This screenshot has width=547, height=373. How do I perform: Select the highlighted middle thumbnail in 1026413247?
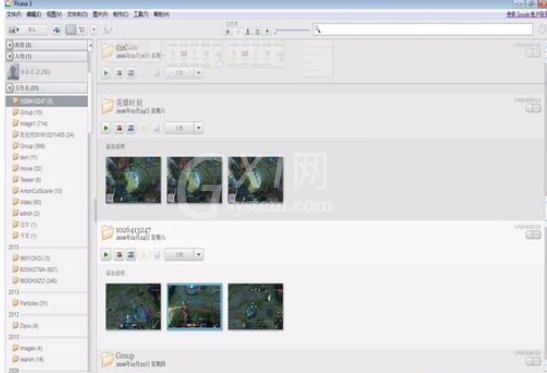(194, 306)
